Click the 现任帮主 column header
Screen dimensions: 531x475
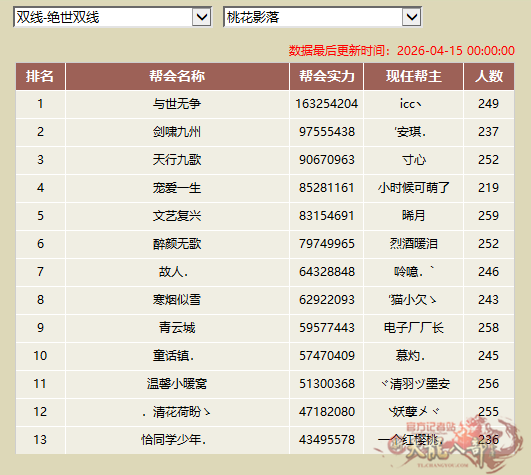pos(413,76)
